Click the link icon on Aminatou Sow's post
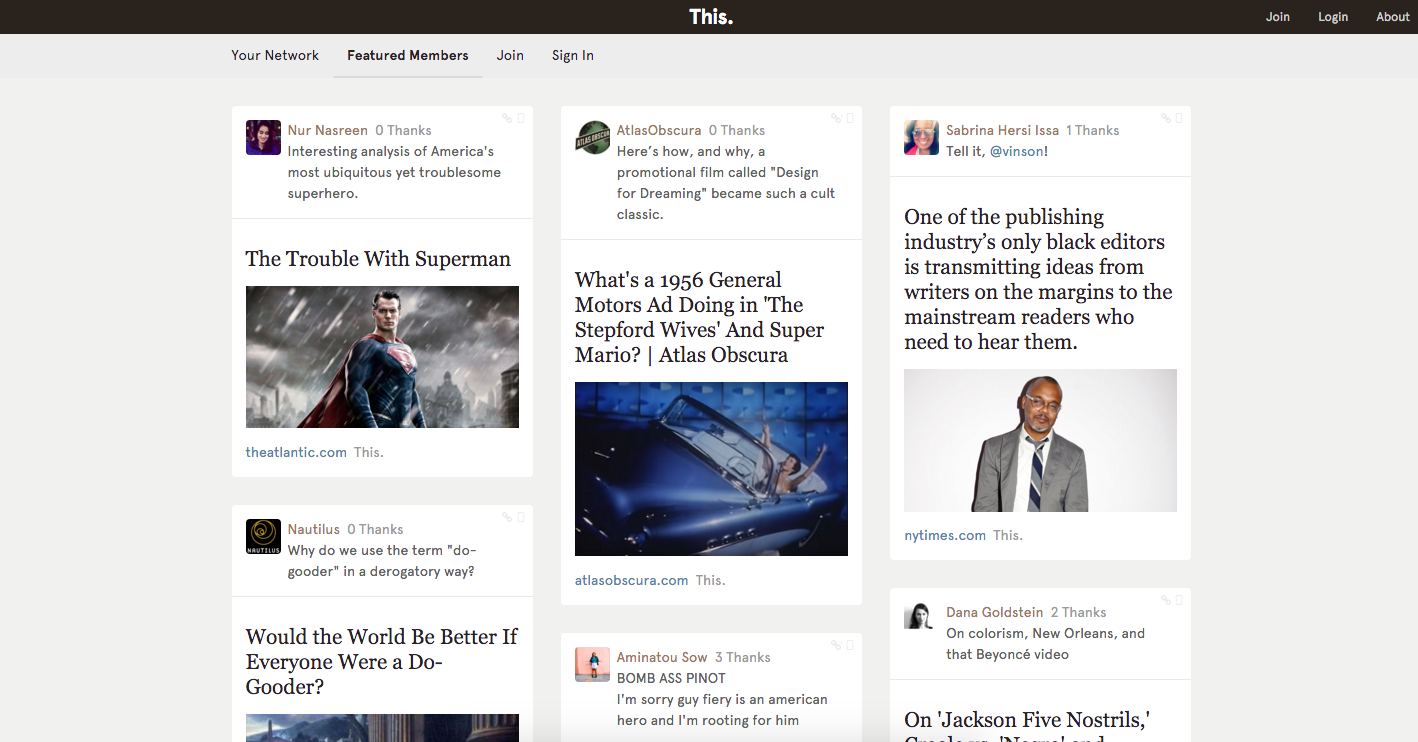This screenshot has width=1418, height=742. pyautogui.click(x=836, y=645)
